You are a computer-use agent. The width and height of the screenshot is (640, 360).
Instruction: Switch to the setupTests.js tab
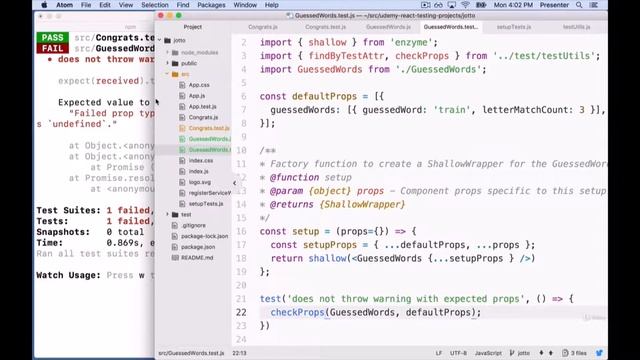click(x=514, y=27)
